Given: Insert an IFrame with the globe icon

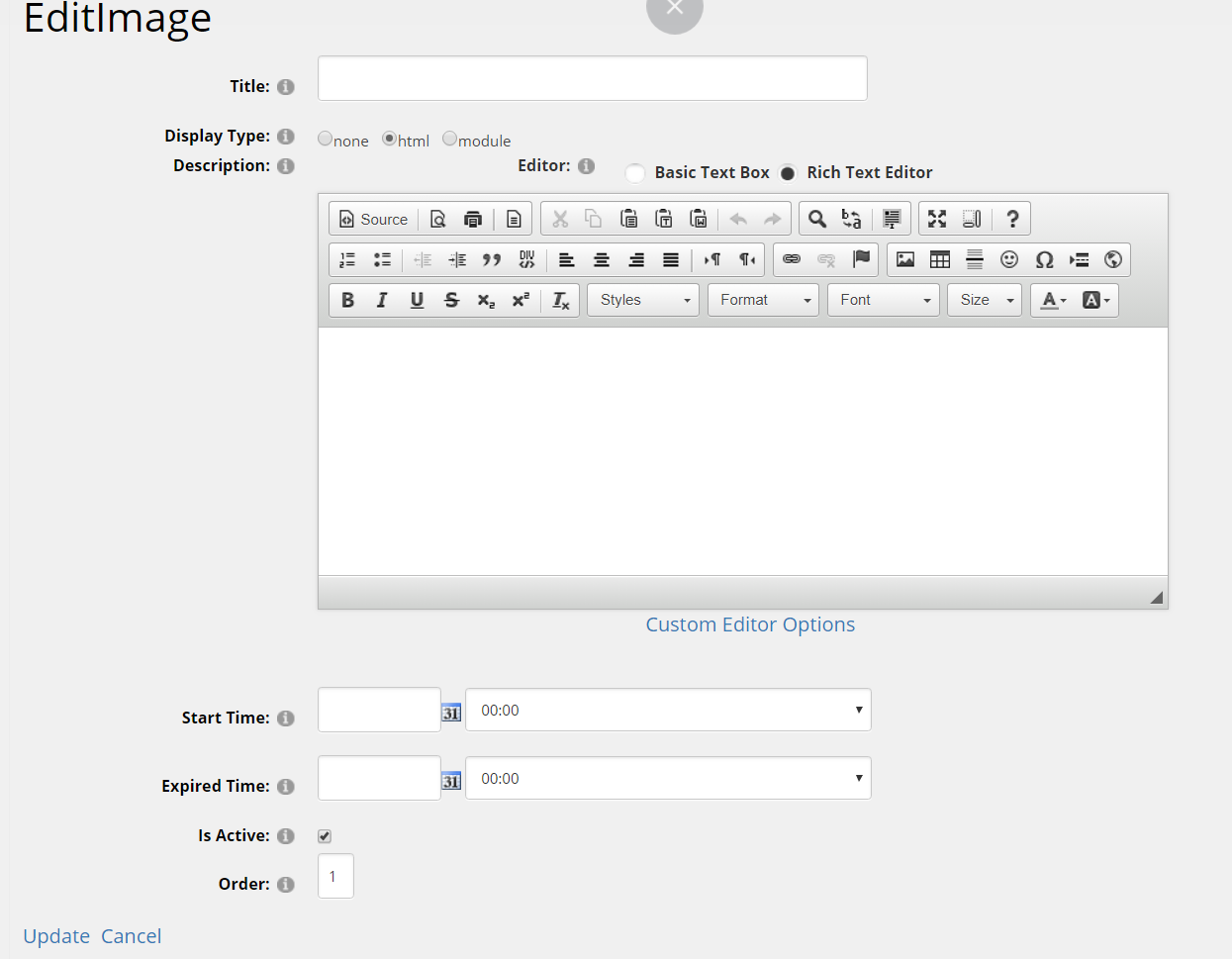Looking at the screenshot, I should pos(1113,259).
